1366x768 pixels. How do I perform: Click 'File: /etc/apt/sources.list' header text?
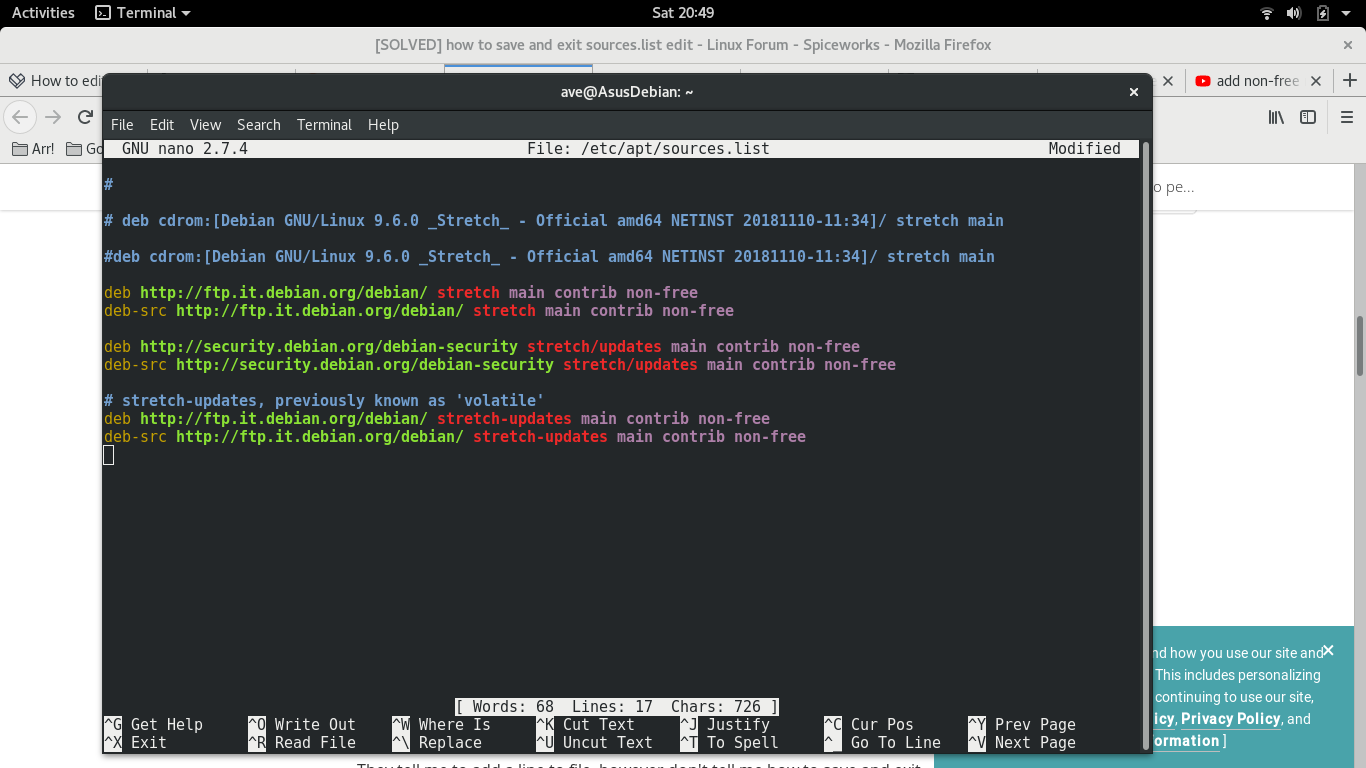click(x=648, y=149)
